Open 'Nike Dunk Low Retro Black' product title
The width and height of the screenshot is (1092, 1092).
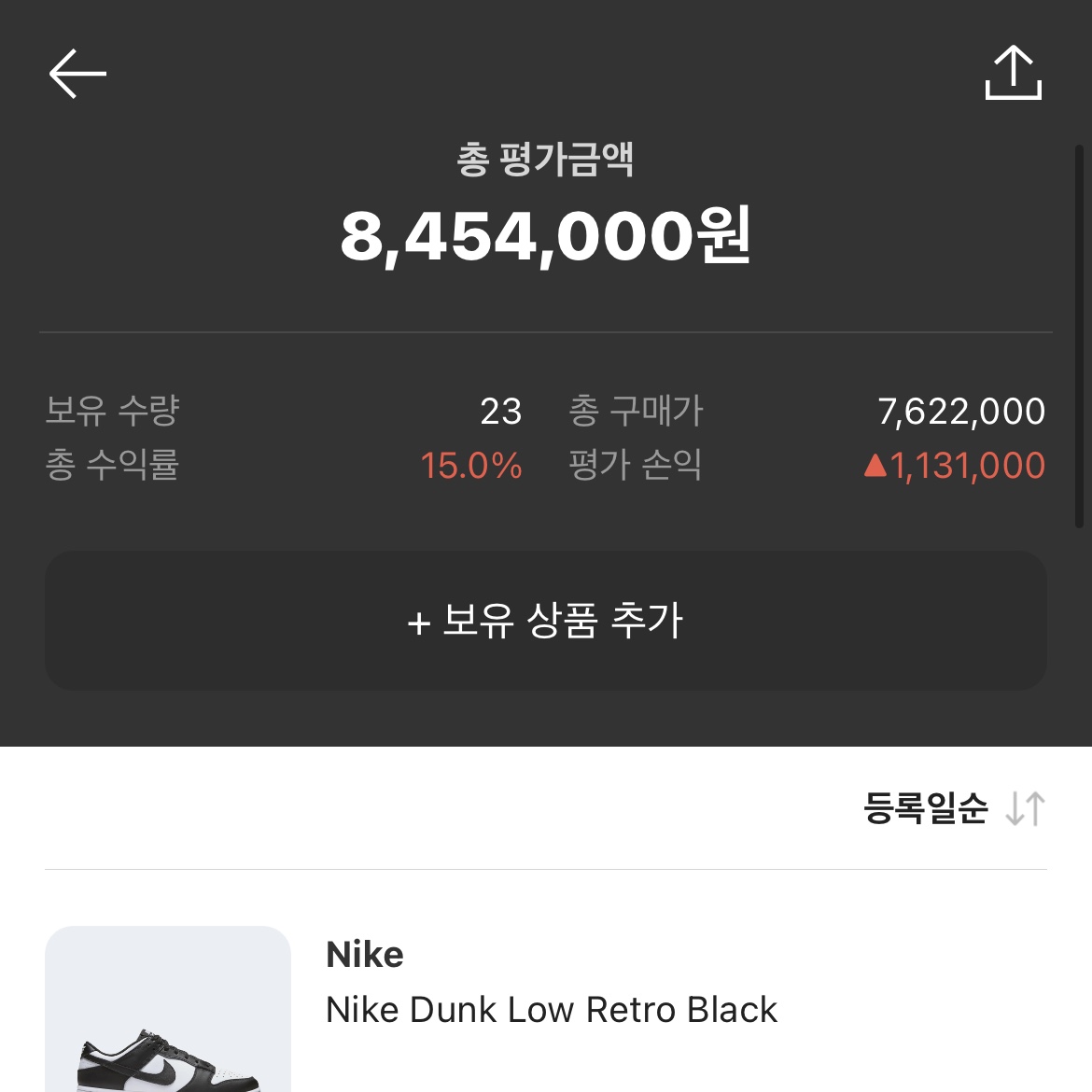[552, 1010]
